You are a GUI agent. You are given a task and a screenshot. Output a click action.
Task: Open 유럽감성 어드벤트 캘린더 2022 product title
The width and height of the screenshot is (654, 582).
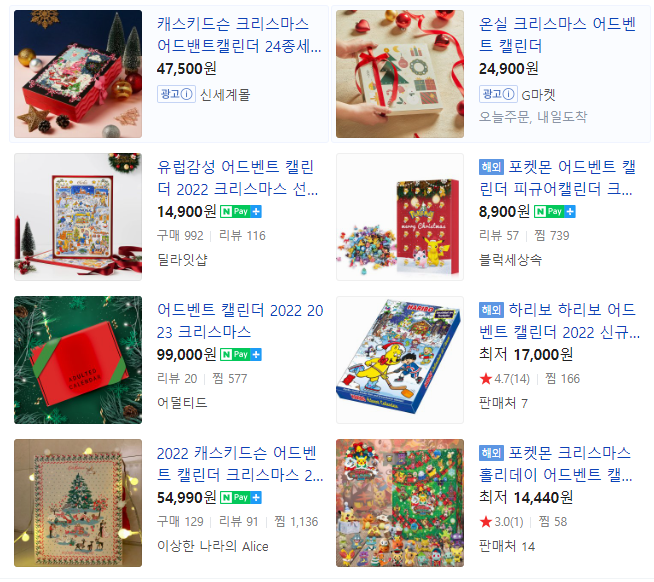click(x=237, y=178)
